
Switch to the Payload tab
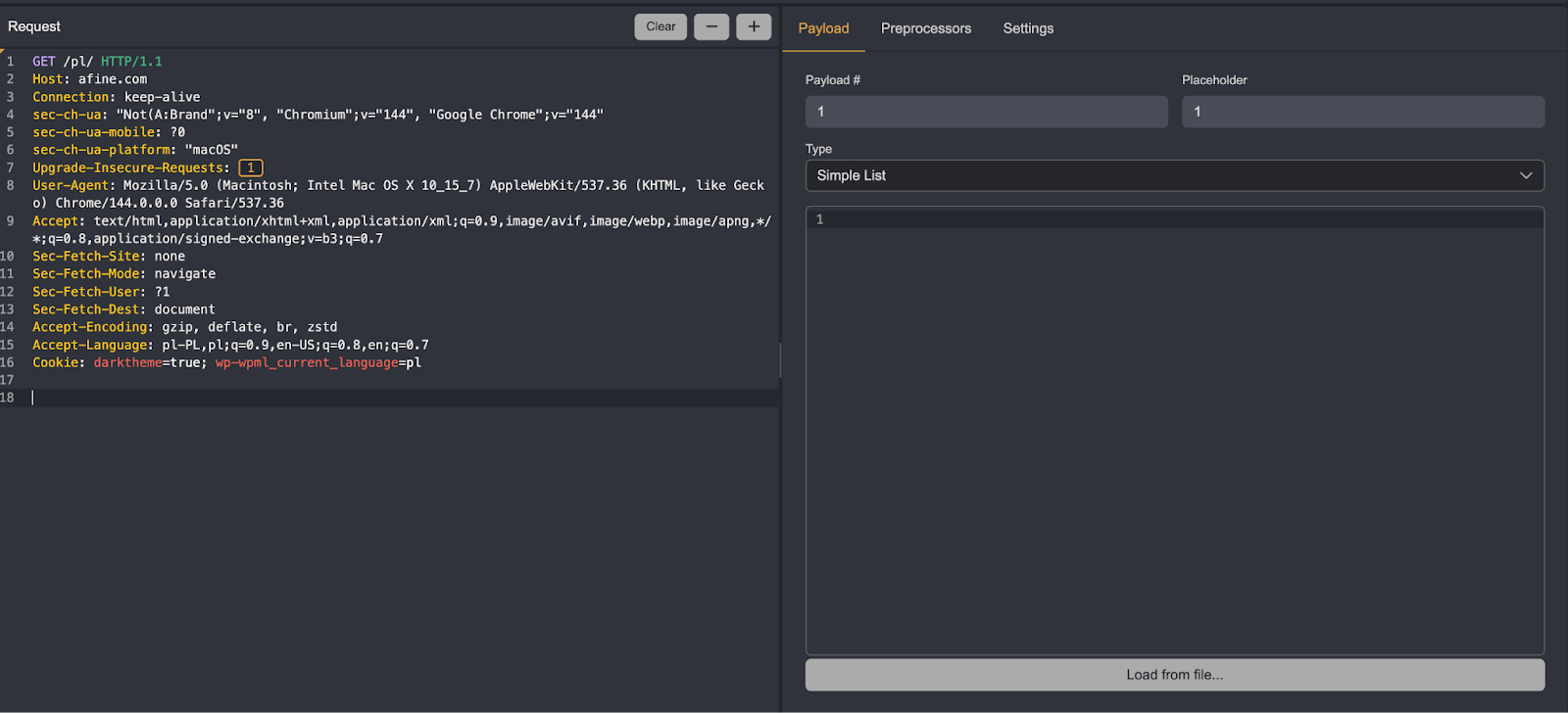pos(823,28)
